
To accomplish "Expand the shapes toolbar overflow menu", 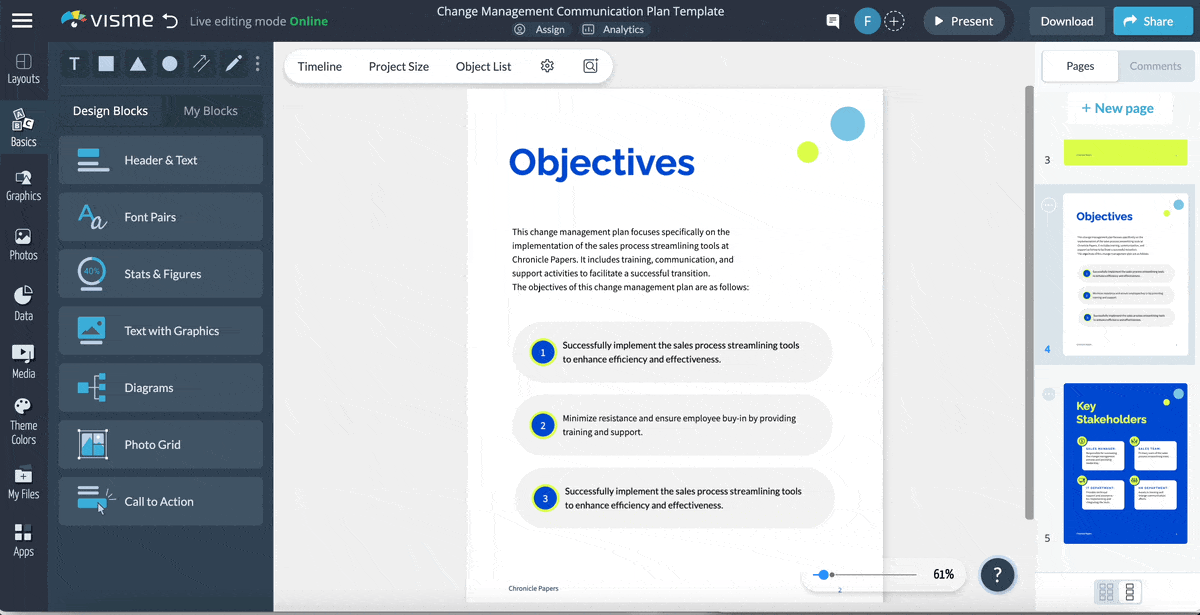I will coord(257,63).
